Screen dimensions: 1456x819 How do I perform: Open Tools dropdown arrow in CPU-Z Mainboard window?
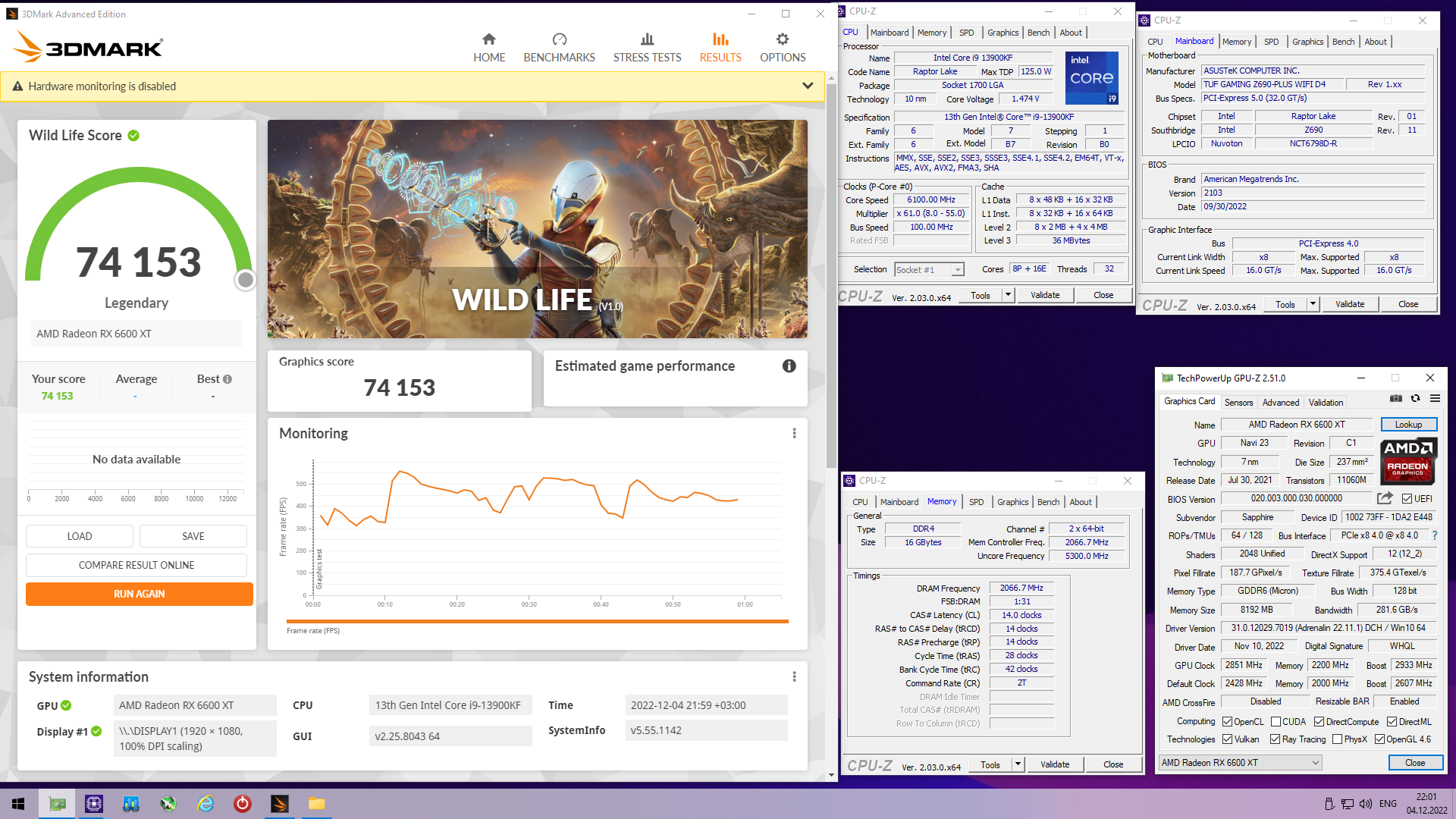tap(1313, 304)
